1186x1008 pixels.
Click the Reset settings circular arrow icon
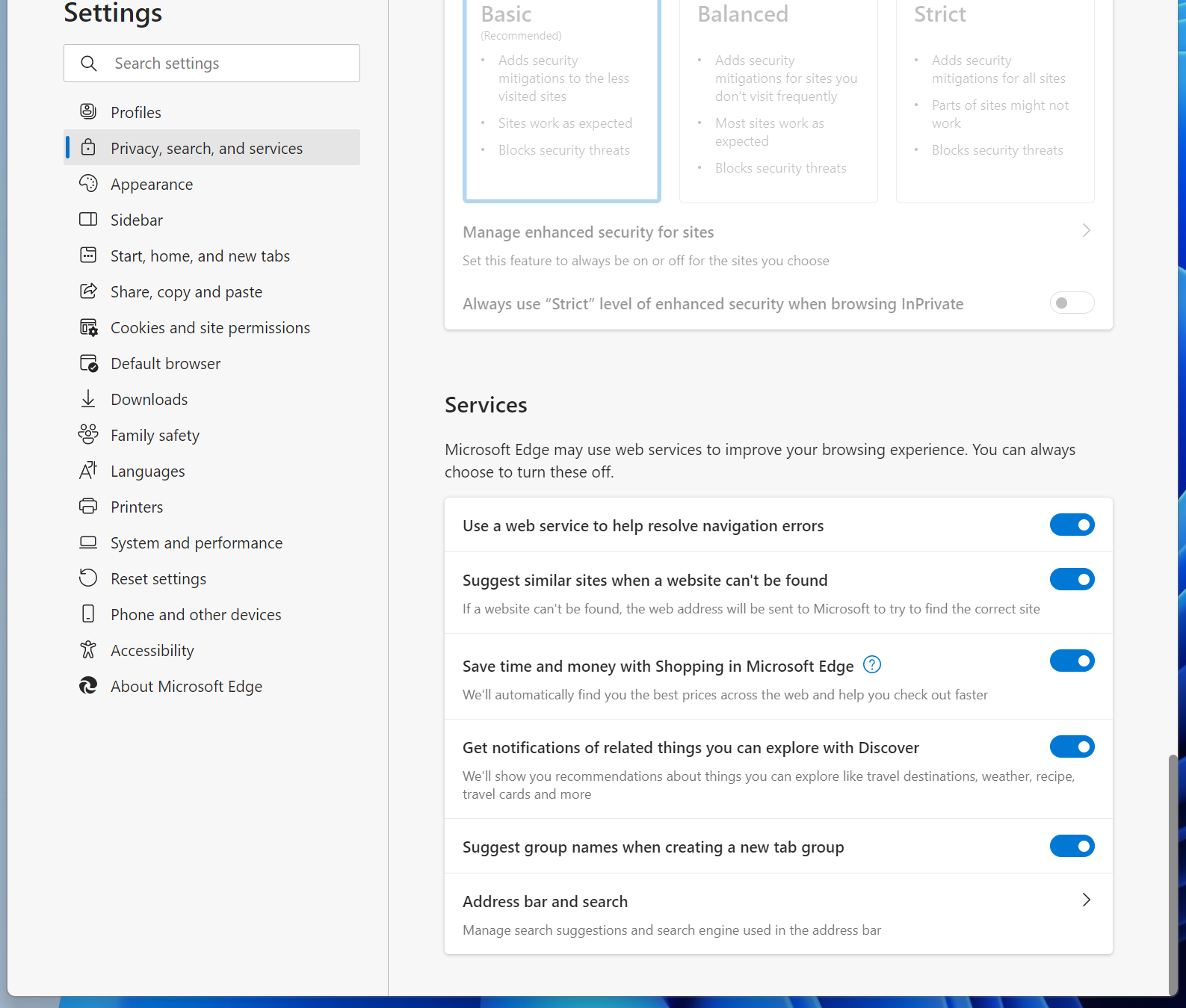click(88, 578)
